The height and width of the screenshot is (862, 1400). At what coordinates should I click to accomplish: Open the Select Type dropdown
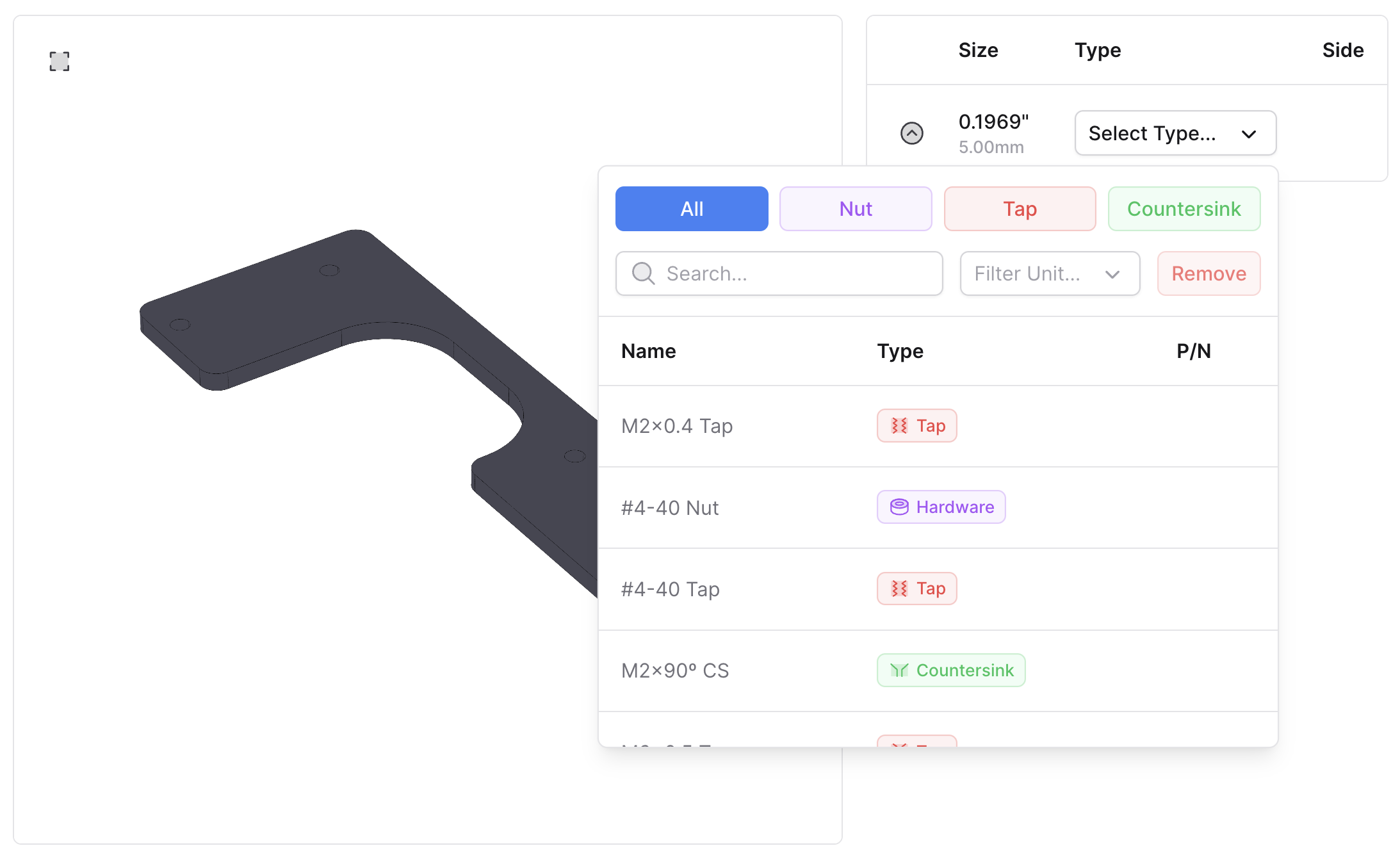1175,133
